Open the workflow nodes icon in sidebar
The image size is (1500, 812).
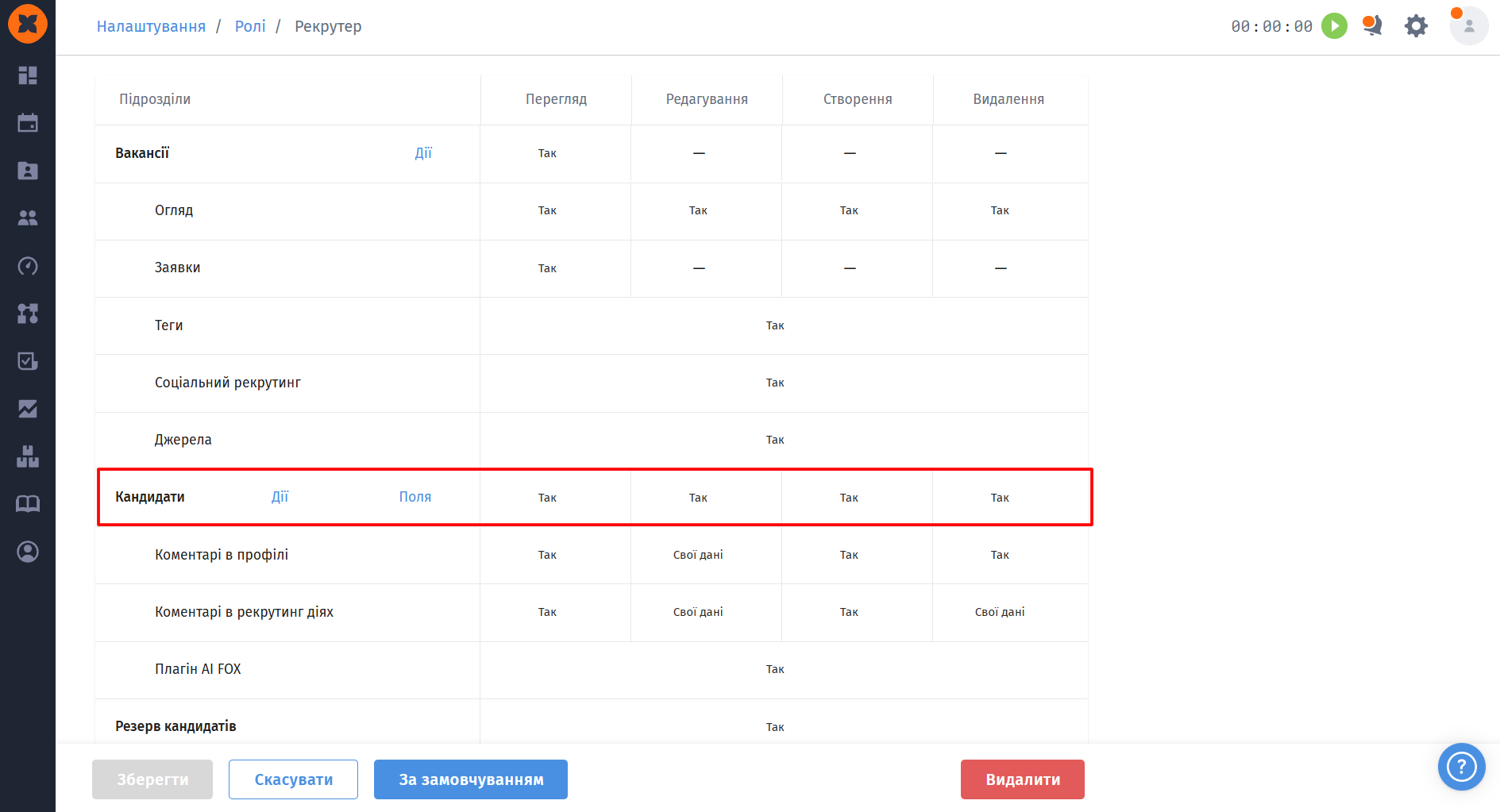pos(28,314)
